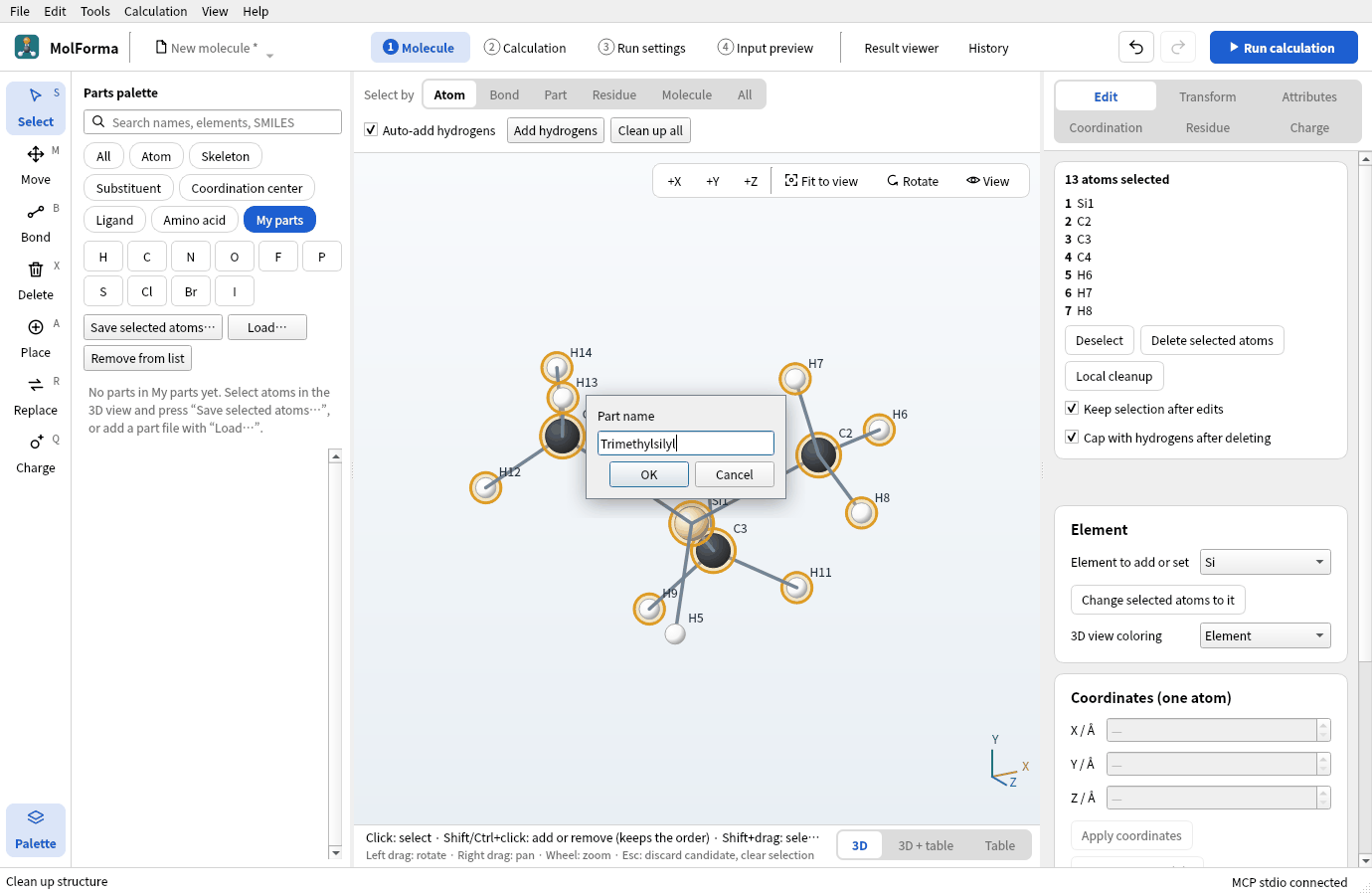Open the Tools menu
The image size is (1372, 895).
tap(95, 11)
